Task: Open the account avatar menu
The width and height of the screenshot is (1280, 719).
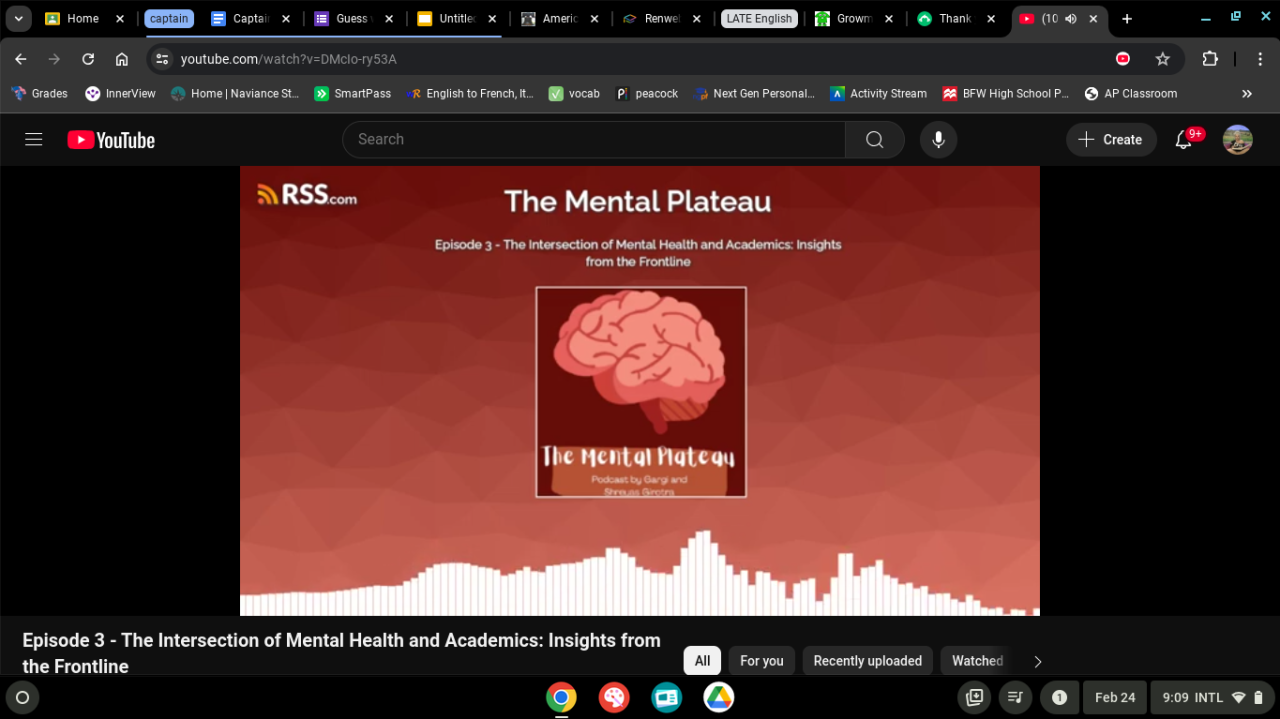Action: pos(1237,140)
